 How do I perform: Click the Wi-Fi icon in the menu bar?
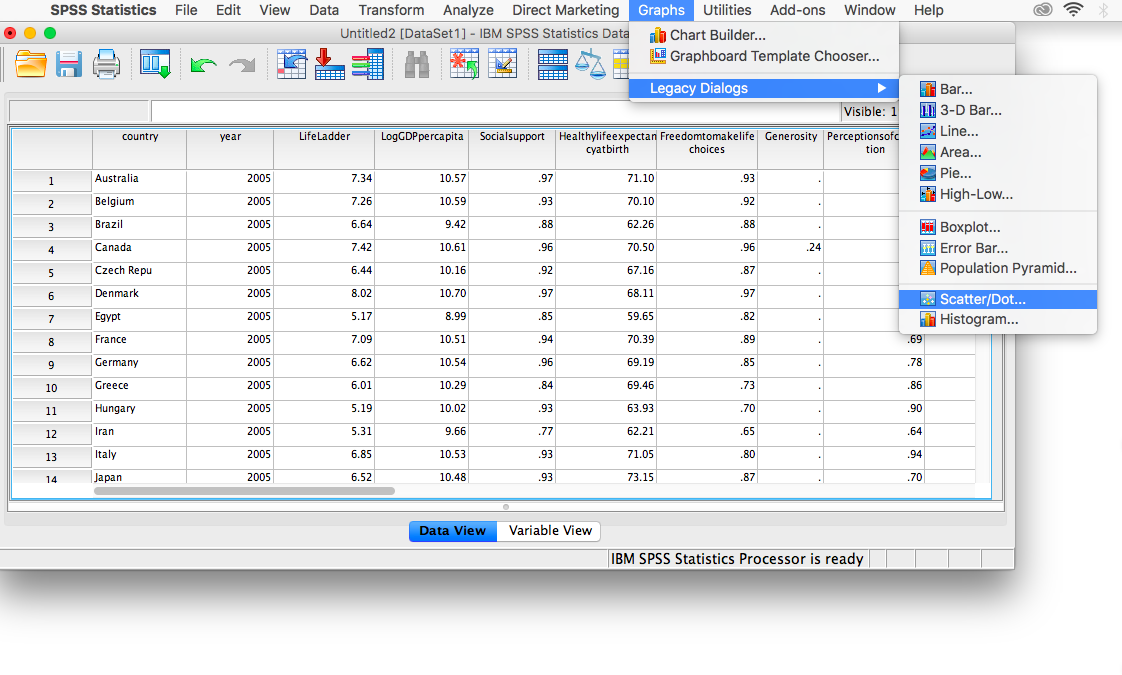(1073, 10)
